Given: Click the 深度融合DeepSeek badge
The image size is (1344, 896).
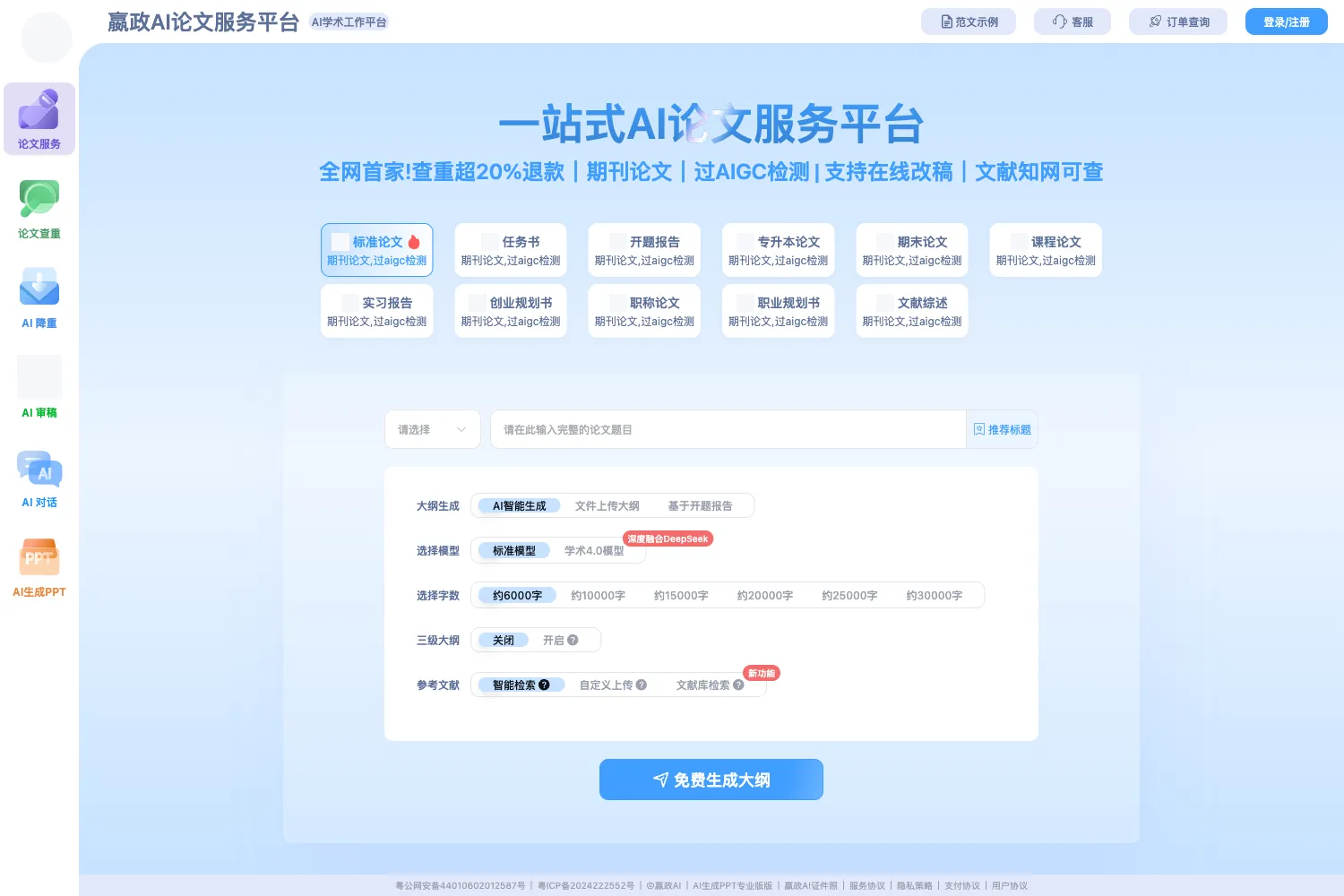Looking at the screenshot, I should [x=668, y=538].
